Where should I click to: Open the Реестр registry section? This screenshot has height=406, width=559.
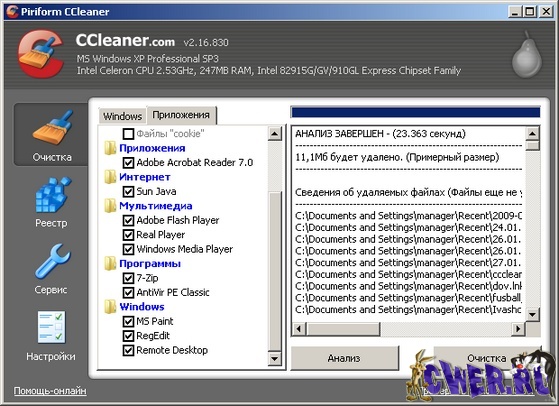point(52,202)
